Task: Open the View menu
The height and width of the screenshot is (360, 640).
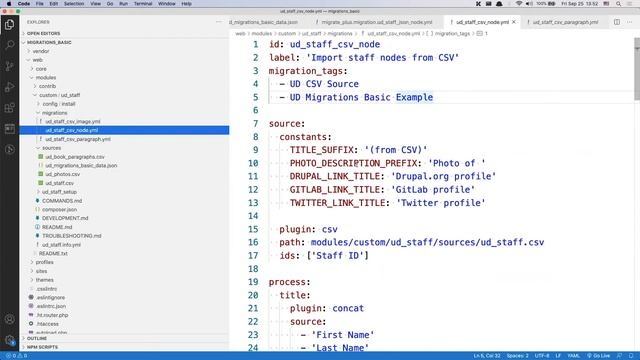Action: (96, 4)
